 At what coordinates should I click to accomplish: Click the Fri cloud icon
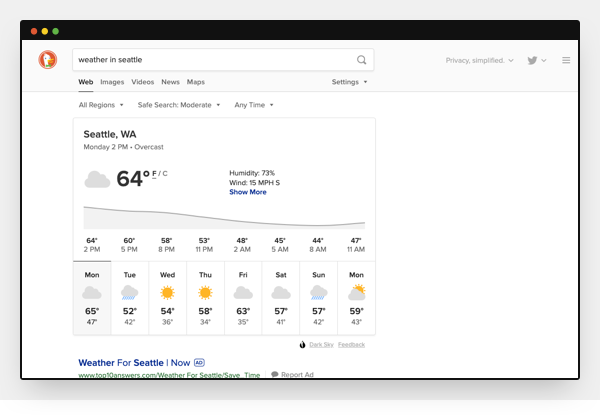click(243, 293)
